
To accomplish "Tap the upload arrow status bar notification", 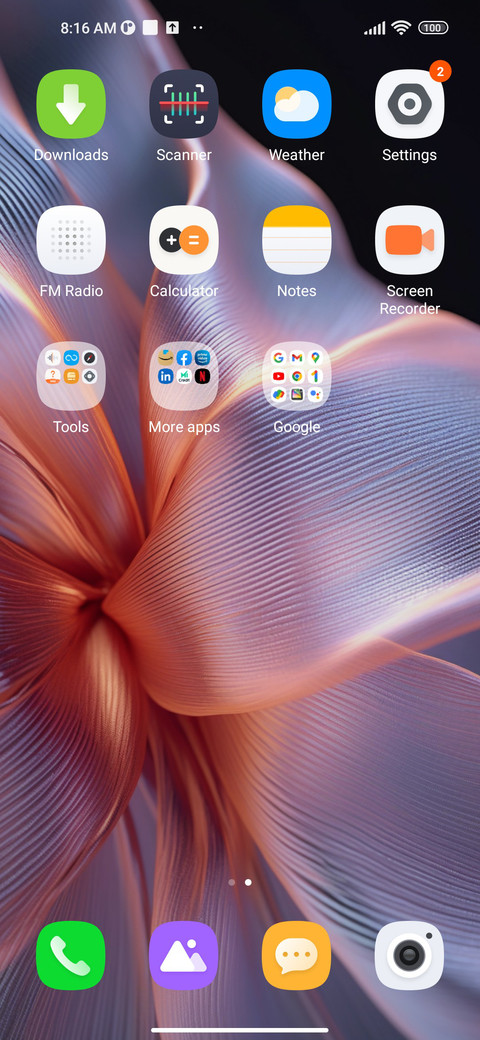I will [172, 28].
